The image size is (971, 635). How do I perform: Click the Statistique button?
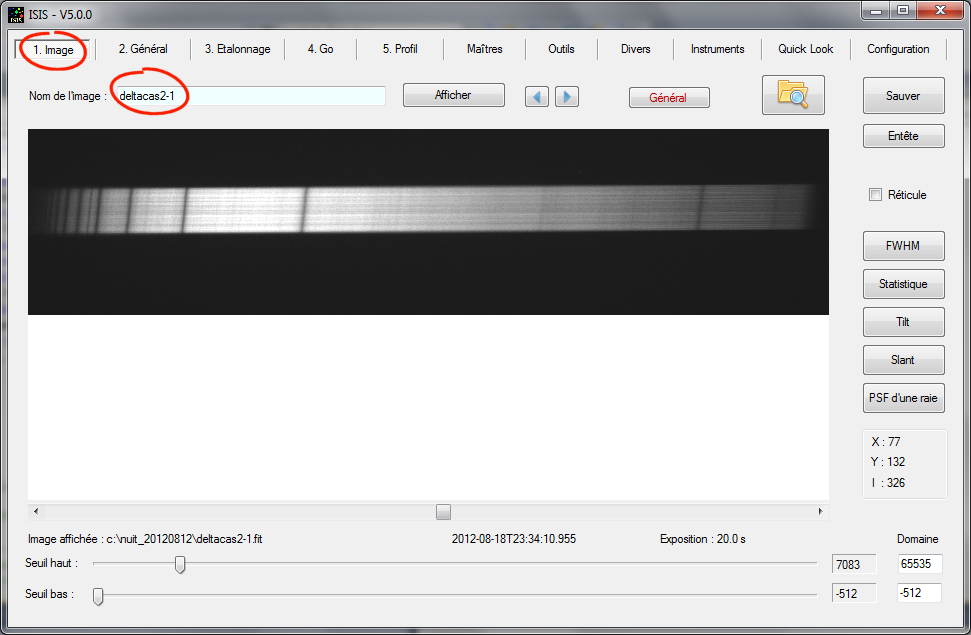click(x=904, y=284)
